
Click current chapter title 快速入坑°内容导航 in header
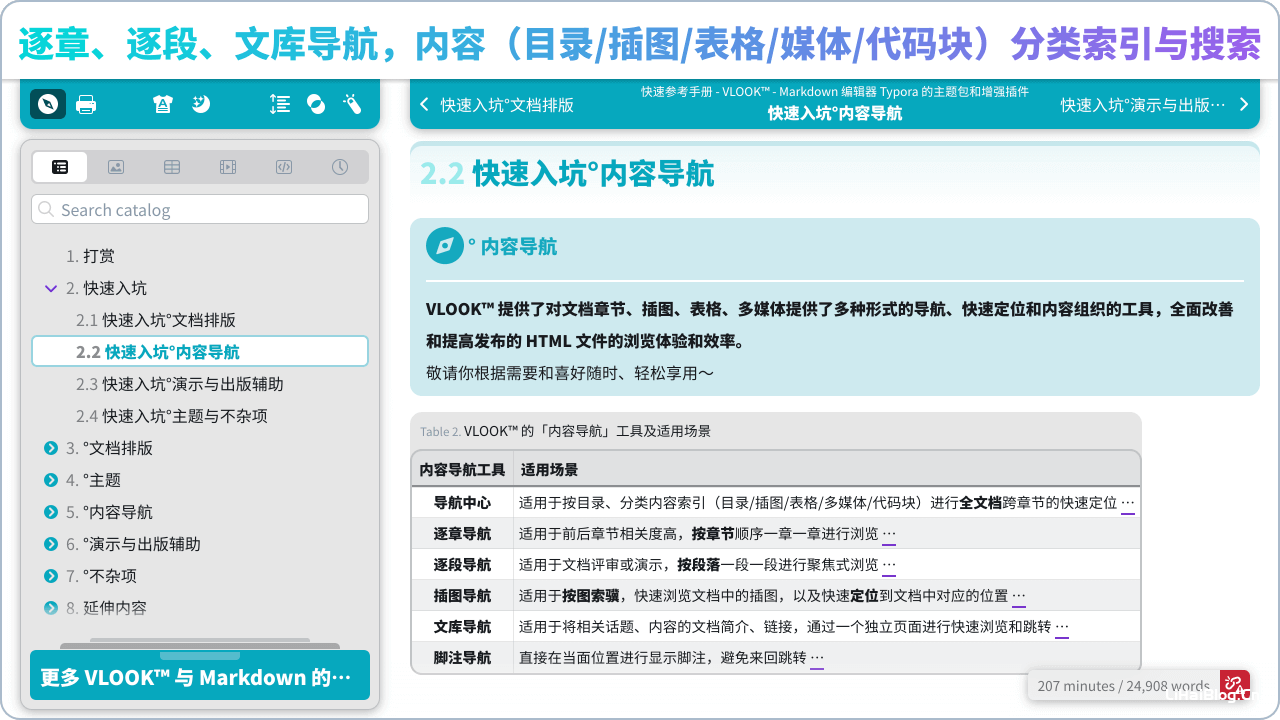click(x=835, y=114)
